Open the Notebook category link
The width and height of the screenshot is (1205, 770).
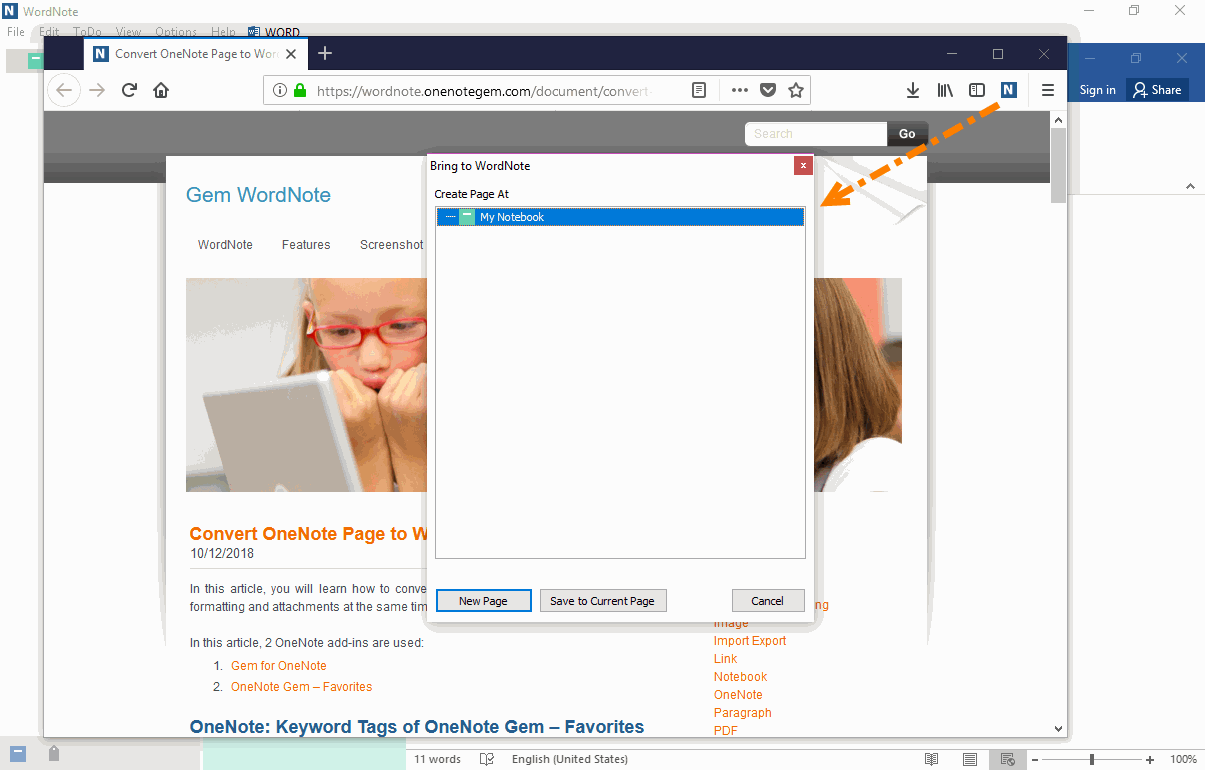(740, 677)
